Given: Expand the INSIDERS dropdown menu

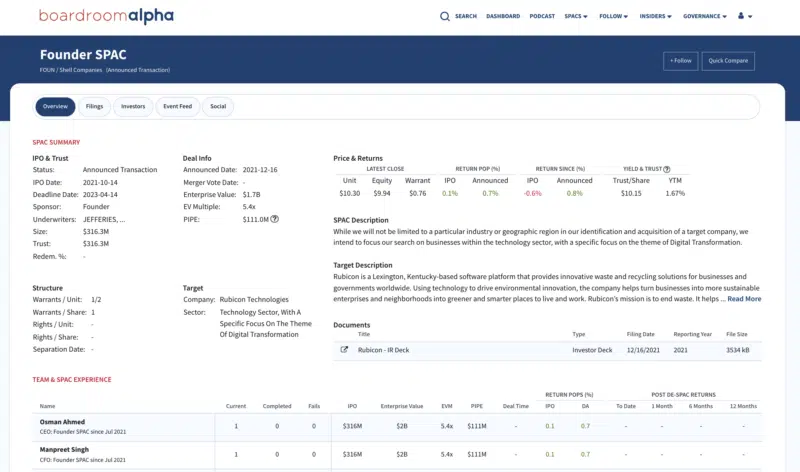Looking at the screenshot, I should [x=655, y=16].
